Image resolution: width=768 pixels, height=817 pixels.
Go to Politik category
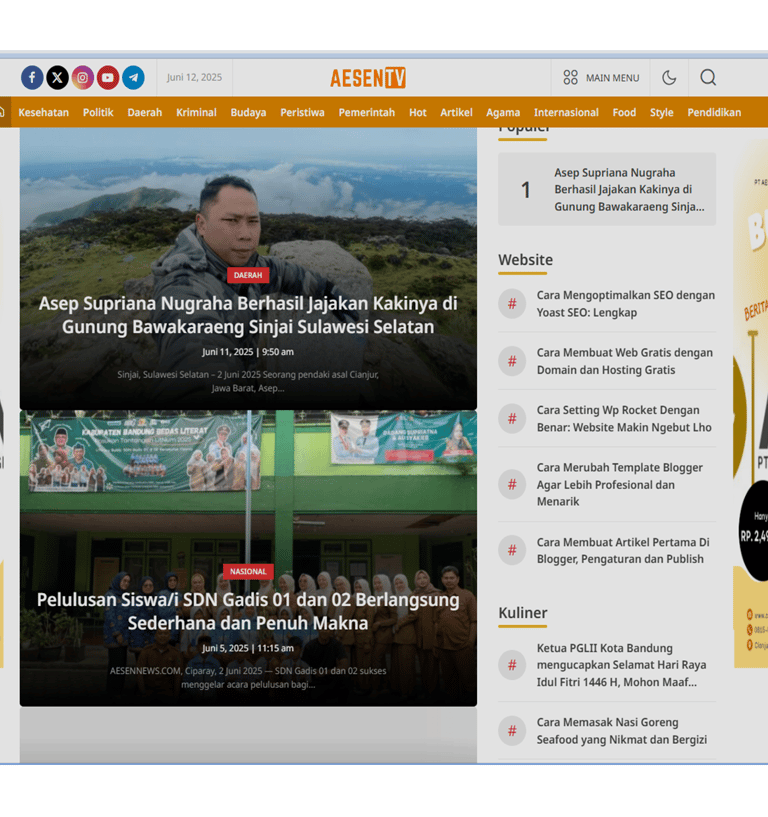98,113
